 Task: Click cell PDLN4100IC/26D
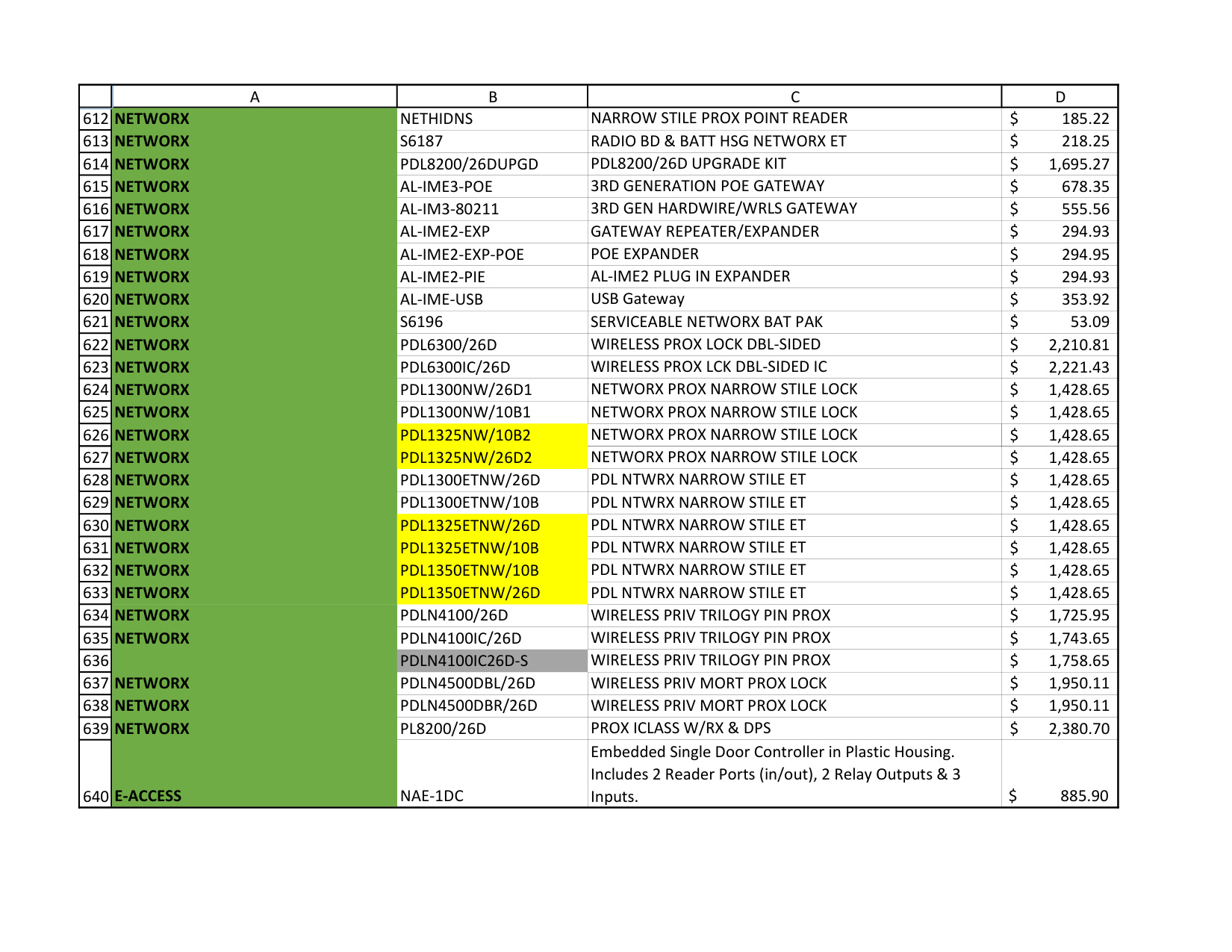click(493, 638)
